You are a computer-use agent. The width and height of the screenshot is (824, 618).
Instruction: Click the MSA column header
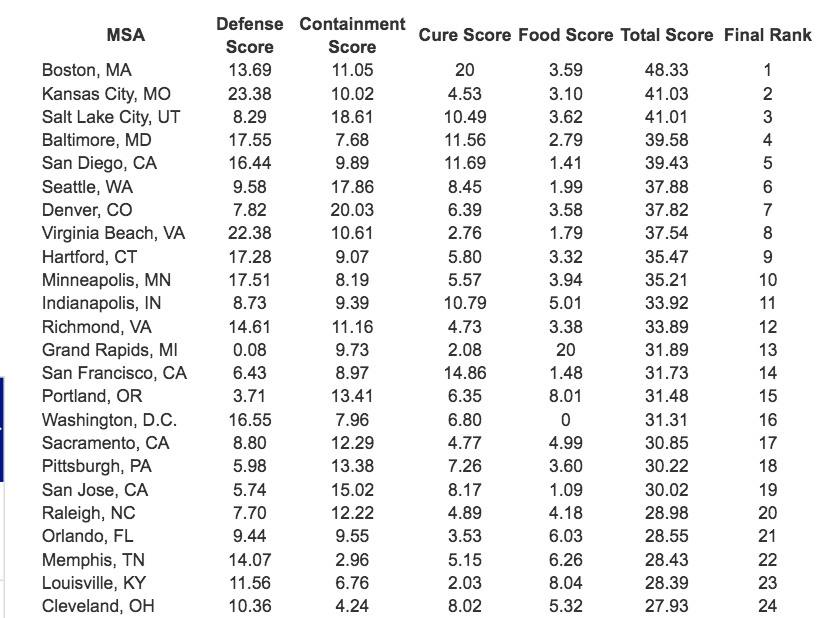click(125, 35)
